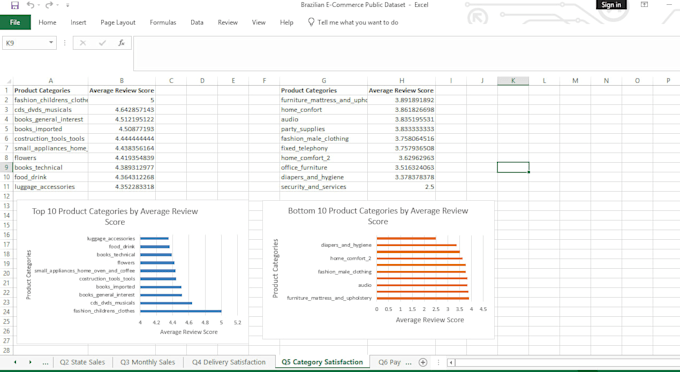This screenshot has height=372, width=680.
Task: Open the Customize Quick Access Toolbar dropdown
Action: (x=68, y=5)
